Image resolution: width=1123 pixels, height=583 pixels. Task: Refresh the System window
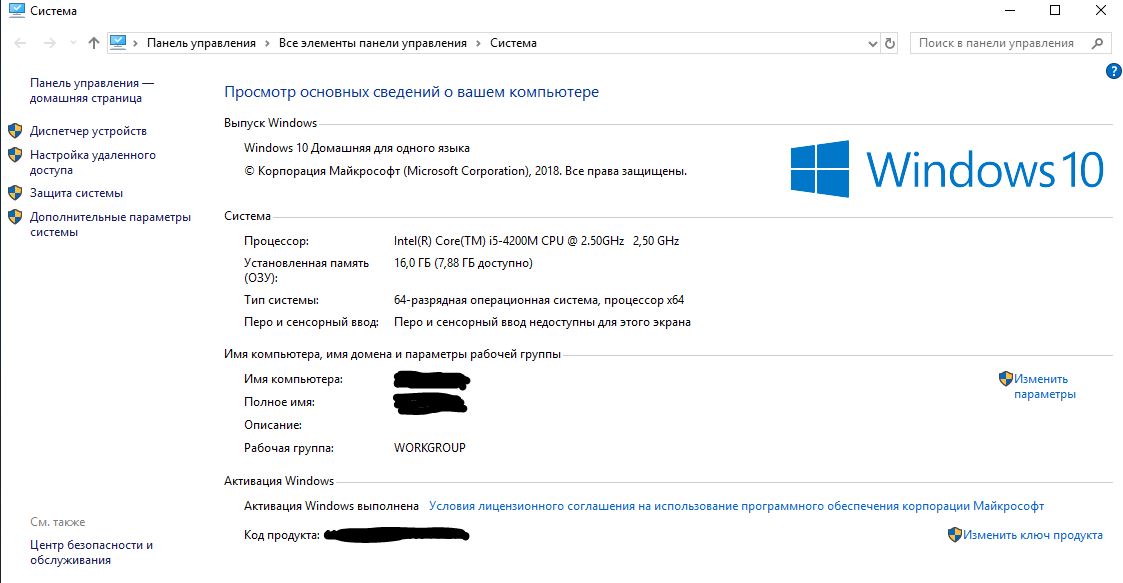click(890, 43)
